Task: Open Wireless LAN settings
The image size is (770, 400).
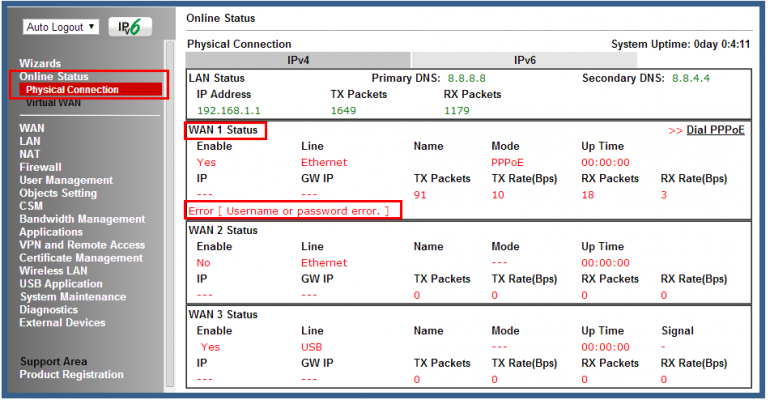Action: click(x=58, y=271)
